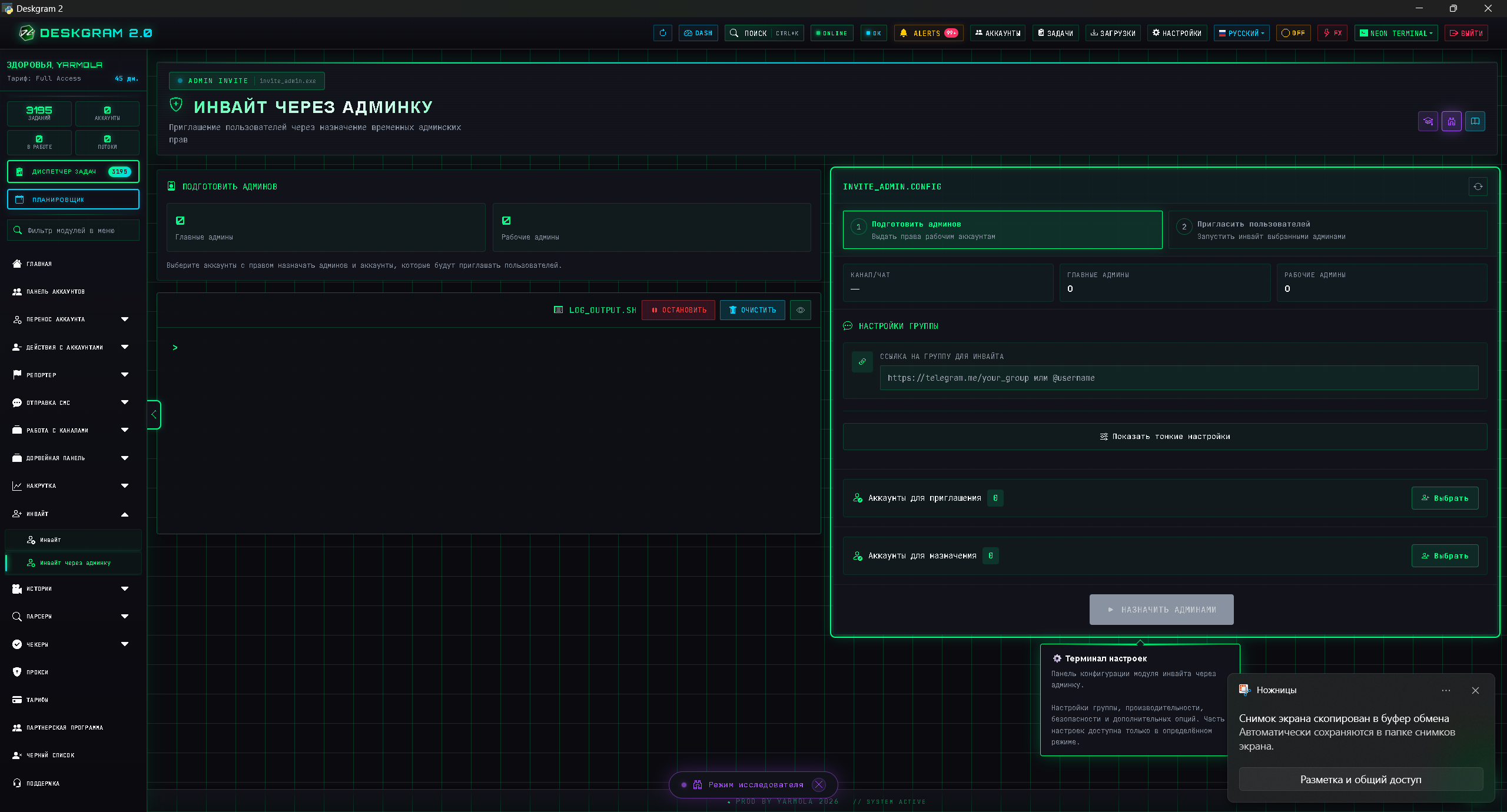Open the Инвайт submenu item
1507x812 pixels.
point(74,540)
